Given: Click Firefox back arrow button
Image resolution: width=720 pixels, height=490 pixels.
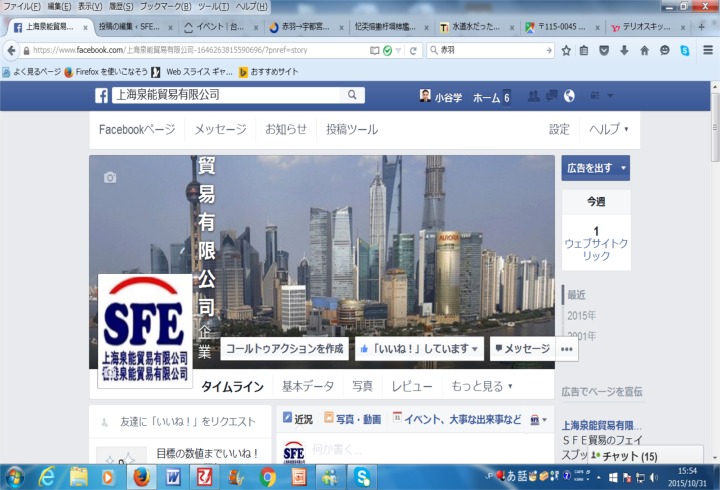Looking at the screenshot, I should 11,51.
